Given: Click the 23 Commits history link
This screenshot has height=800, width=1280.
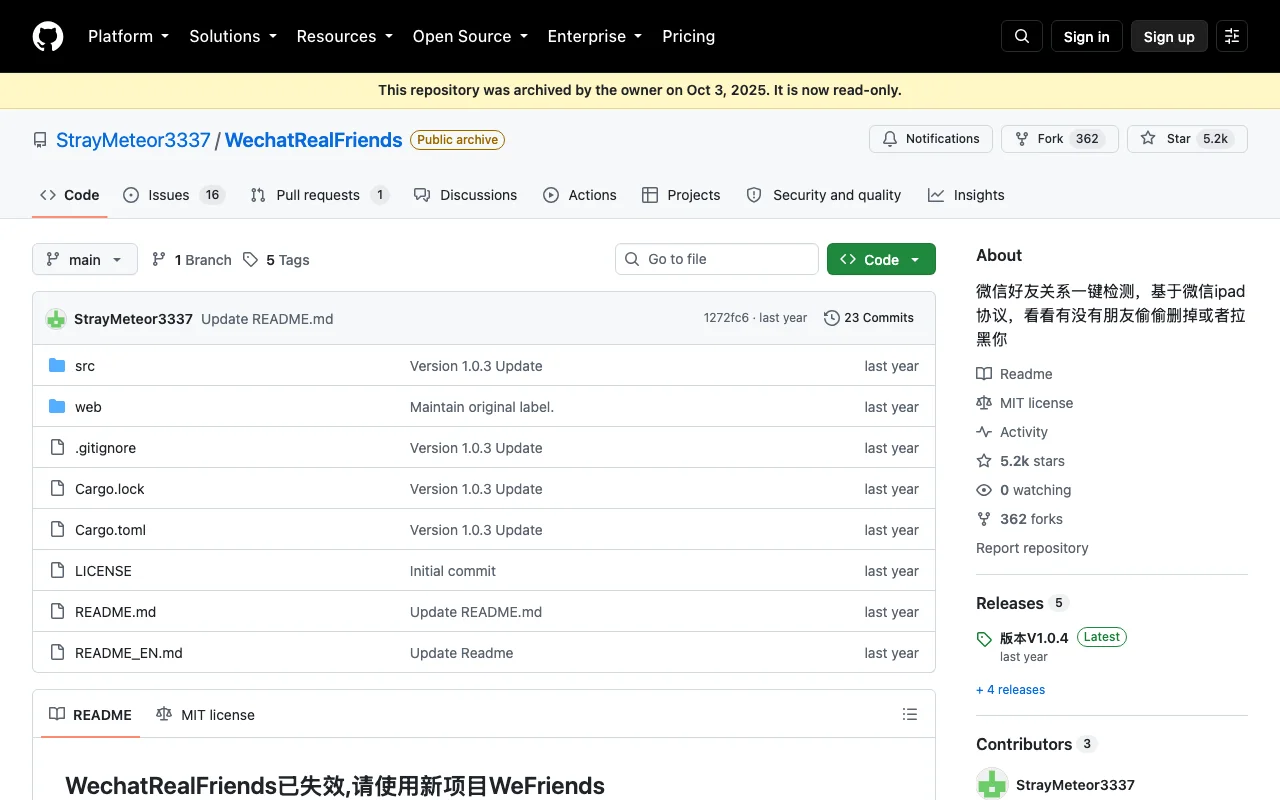Looking at the screenshot, I should 869,318.
